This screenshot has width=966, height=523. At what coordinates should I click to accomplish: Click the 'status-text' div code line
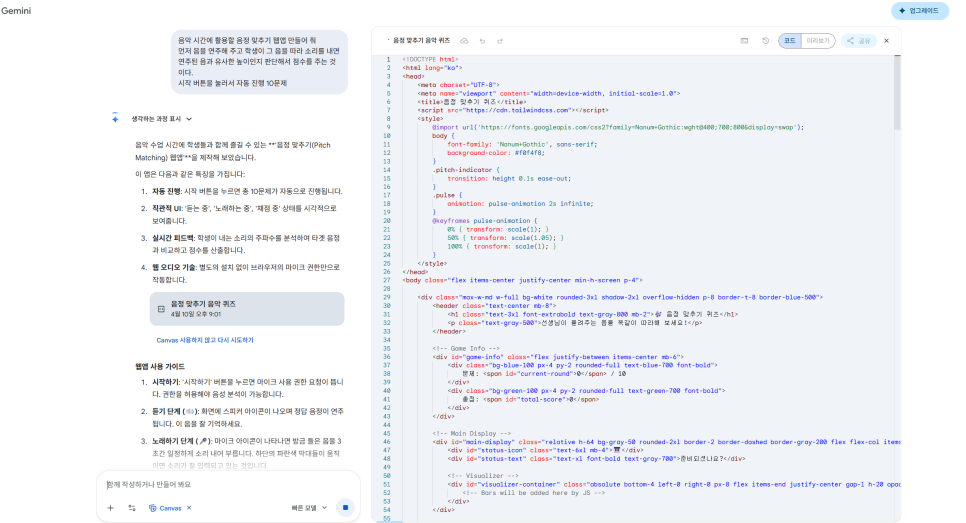pos(596,459)
